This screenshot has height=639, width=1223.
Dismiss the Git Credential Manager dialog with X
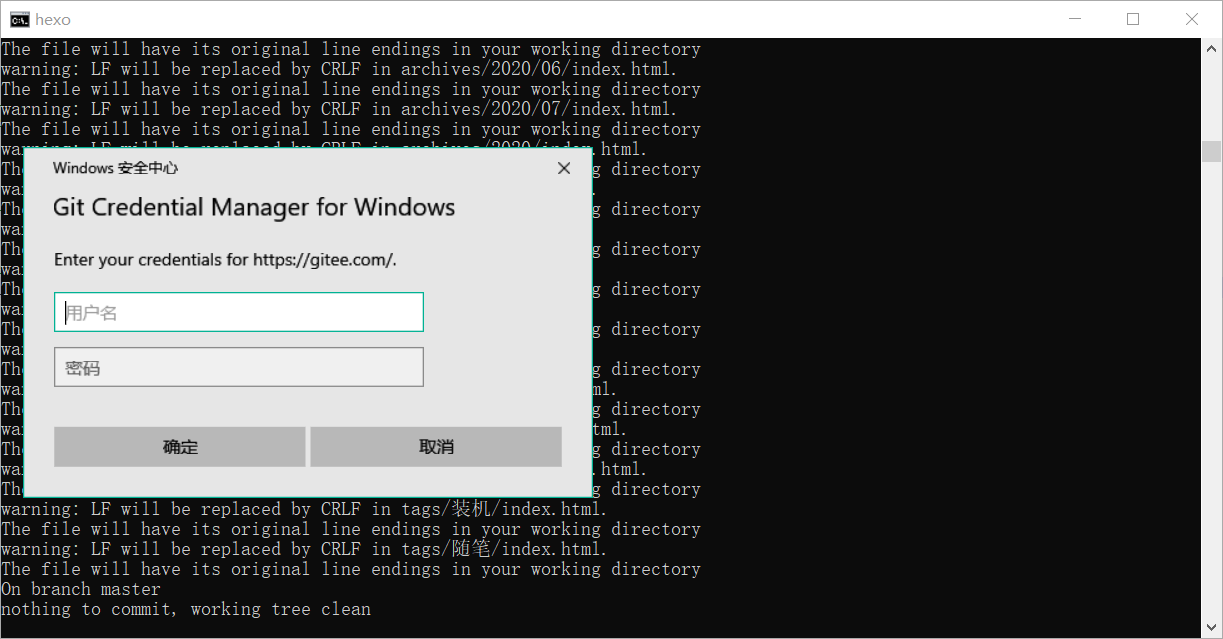click(564, 168)
